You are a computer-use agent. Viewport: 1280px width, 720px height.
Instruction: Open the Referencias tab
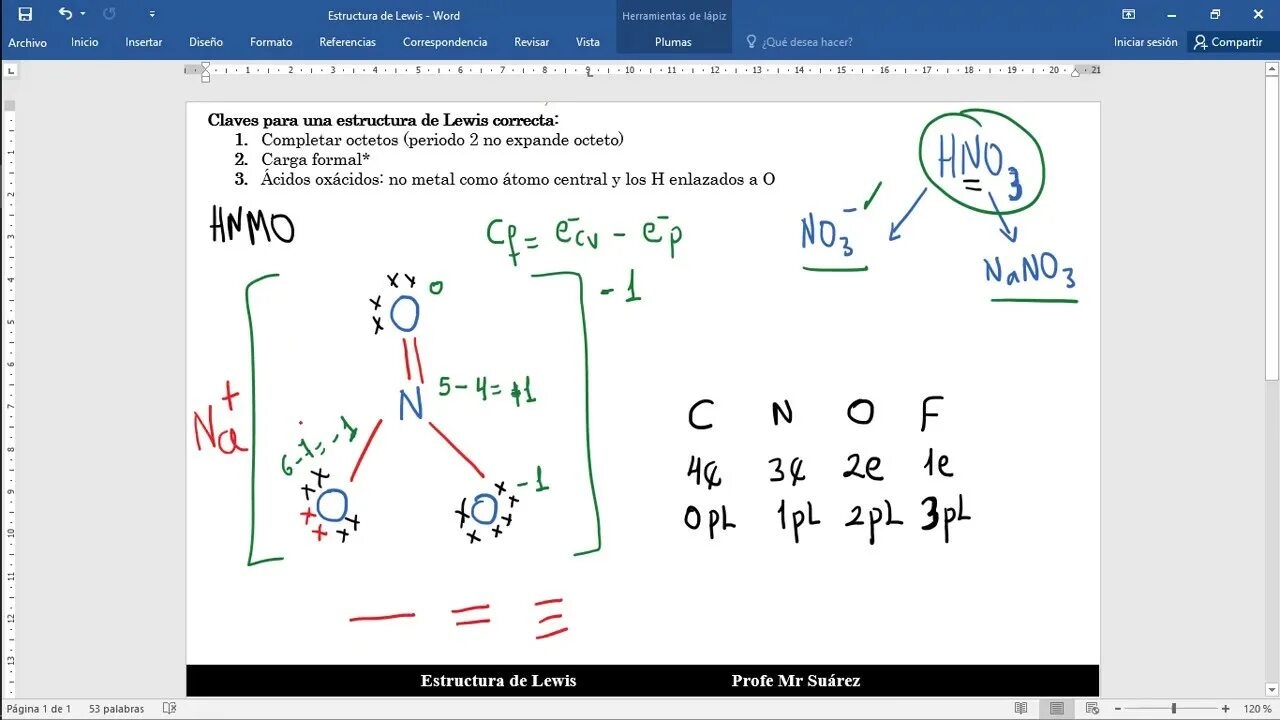coord(348,42)
